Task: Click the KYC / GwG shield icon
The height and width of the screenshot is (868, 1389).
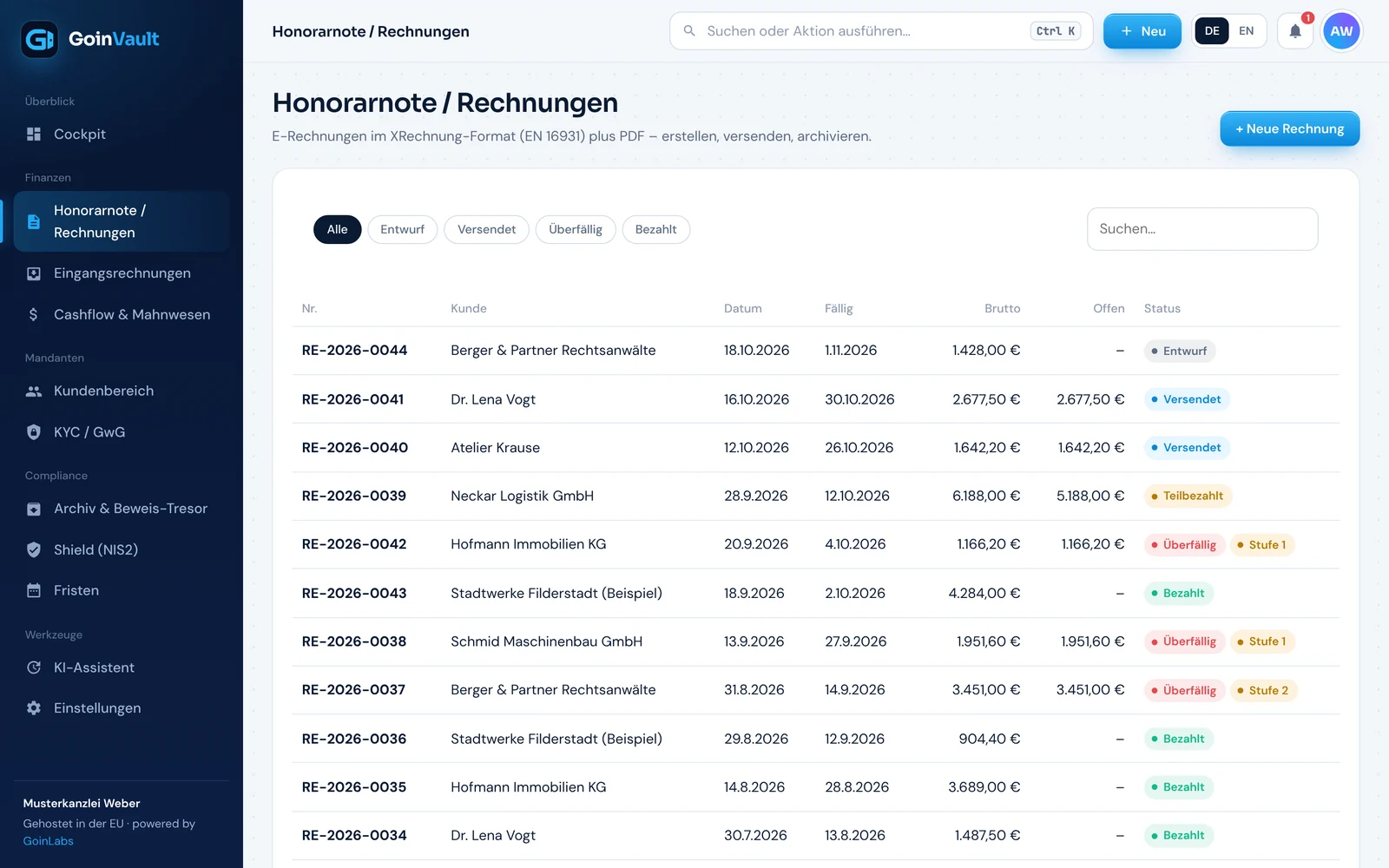Action: 34,432
